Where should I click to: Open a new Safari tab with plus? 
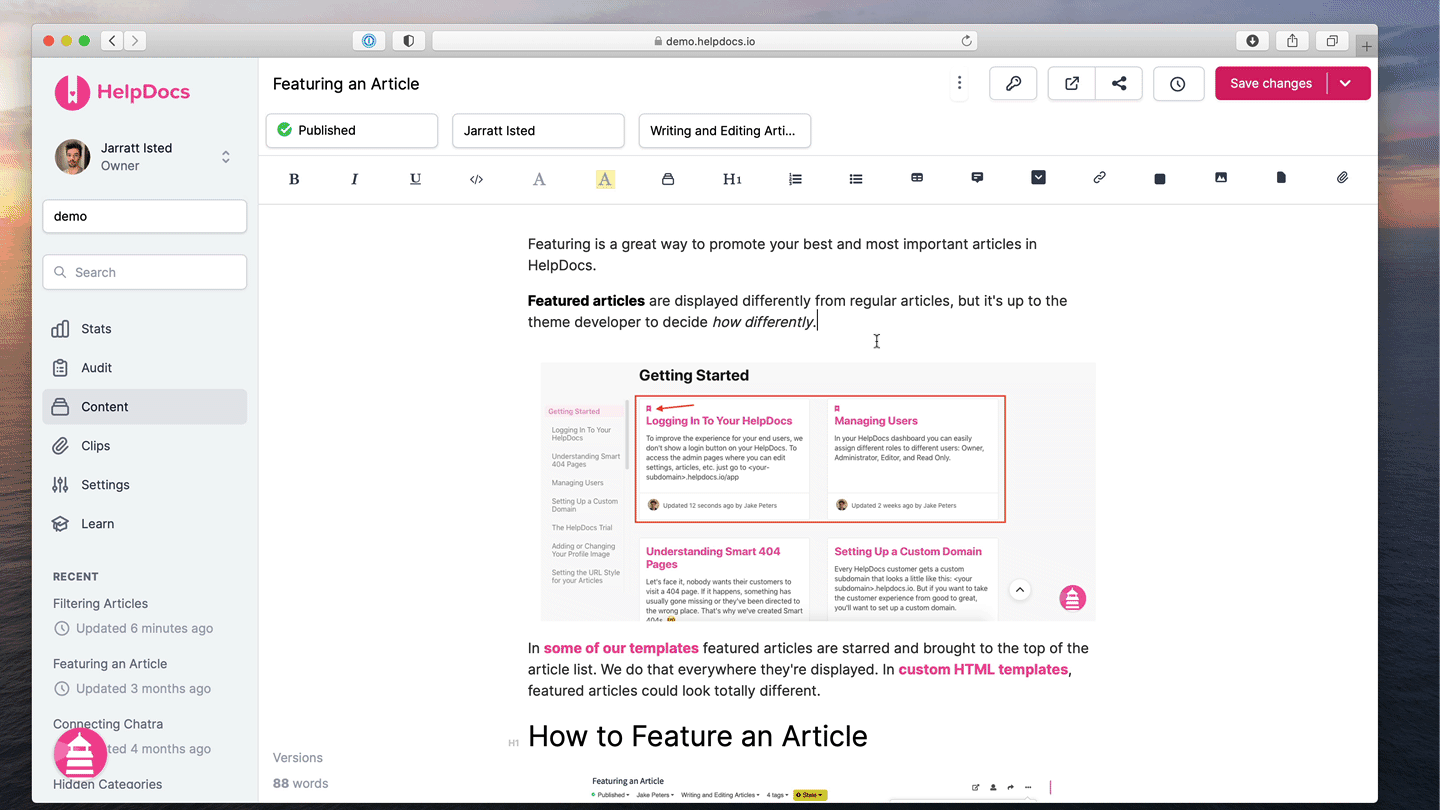(1367, 46)
